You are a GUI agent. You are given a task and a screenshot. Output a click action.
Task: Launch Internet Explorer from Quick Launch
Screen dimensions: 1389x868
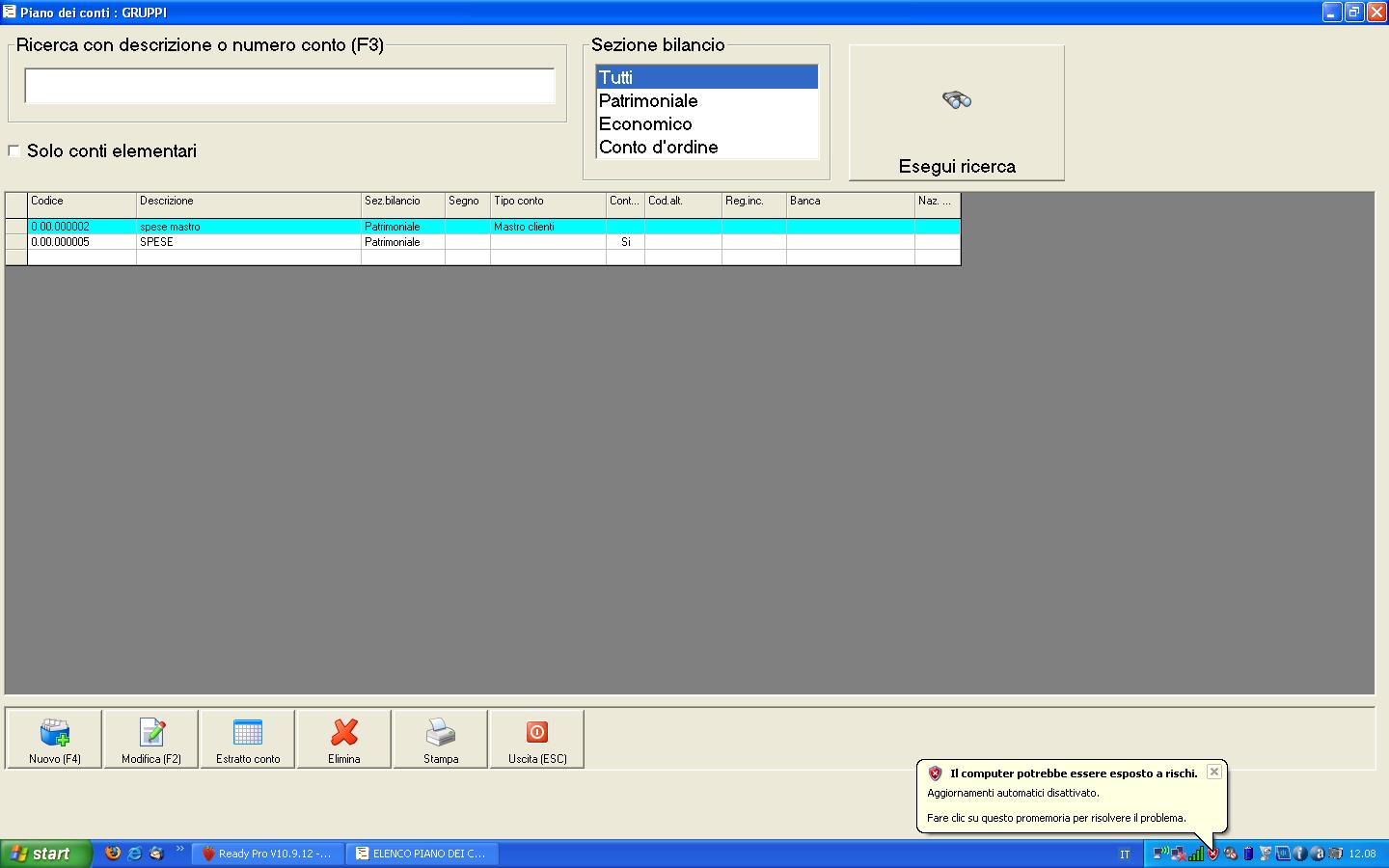[135, 854]
